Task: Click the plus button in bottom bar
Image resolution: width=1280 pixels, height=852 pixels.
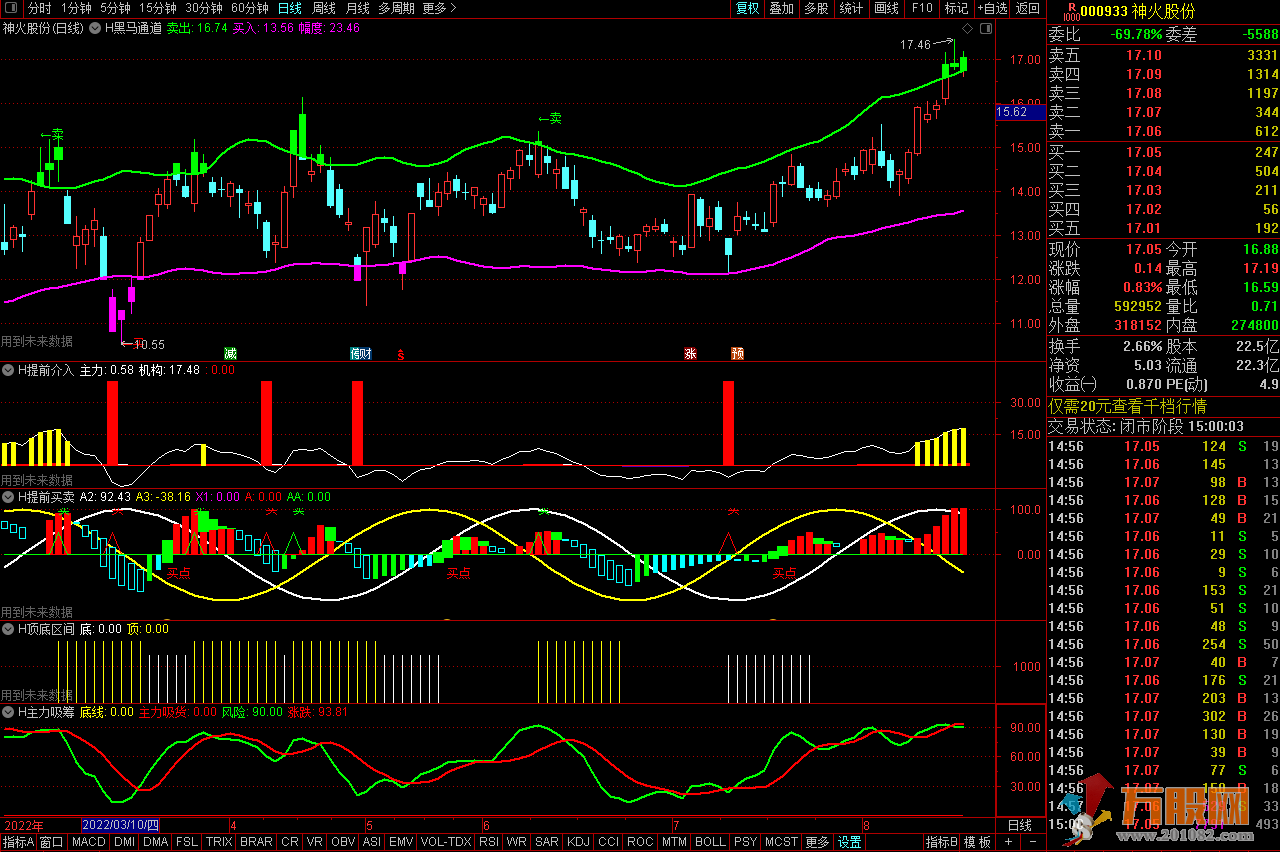Action: (x=1009, y=842)
